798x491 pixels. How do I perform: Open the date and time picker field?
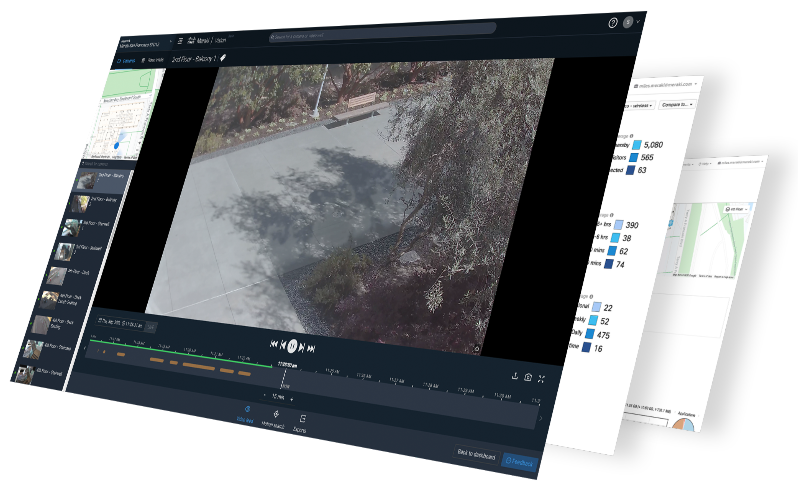click(121, 323)
